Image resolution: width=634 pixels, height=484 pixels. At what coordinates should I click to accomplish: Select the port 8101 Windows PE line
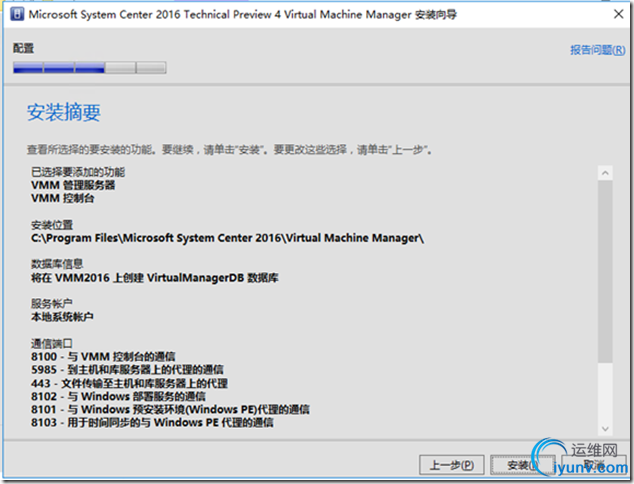(x=170, y=410)
